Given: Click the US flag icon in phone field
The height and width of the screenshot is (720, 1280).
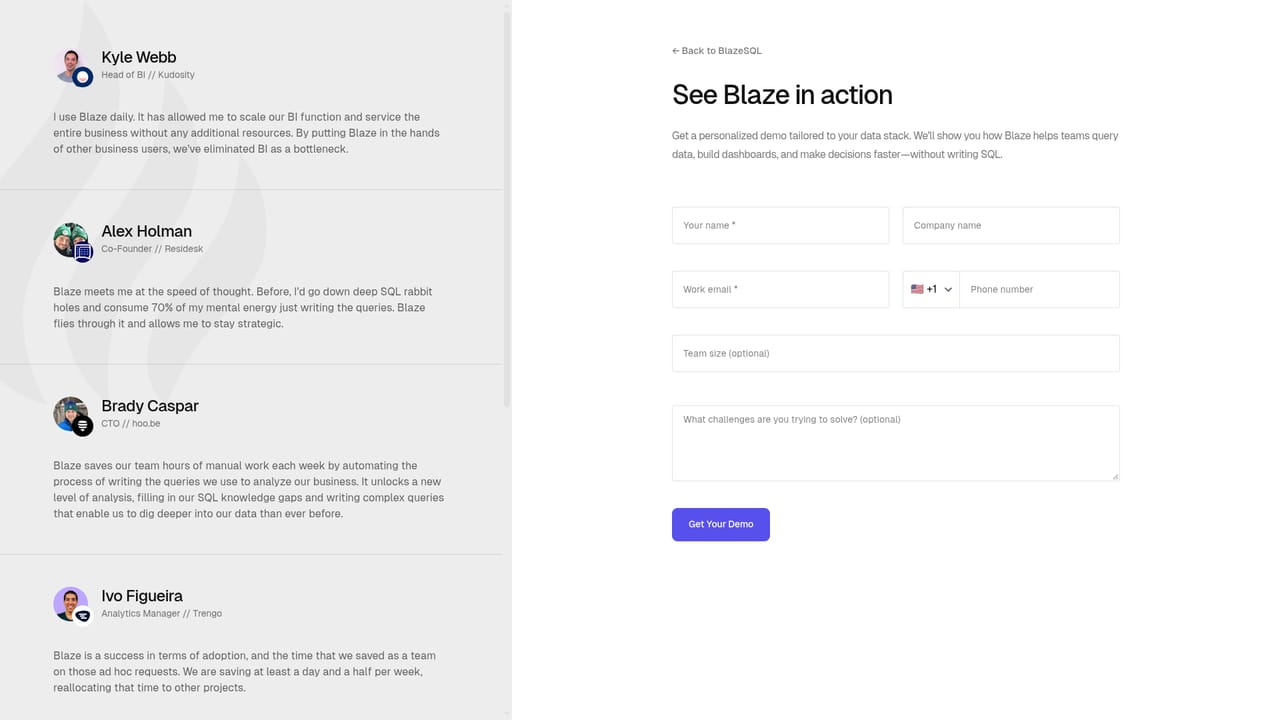Looking at the screenshot, I should [x=917, y=289].
